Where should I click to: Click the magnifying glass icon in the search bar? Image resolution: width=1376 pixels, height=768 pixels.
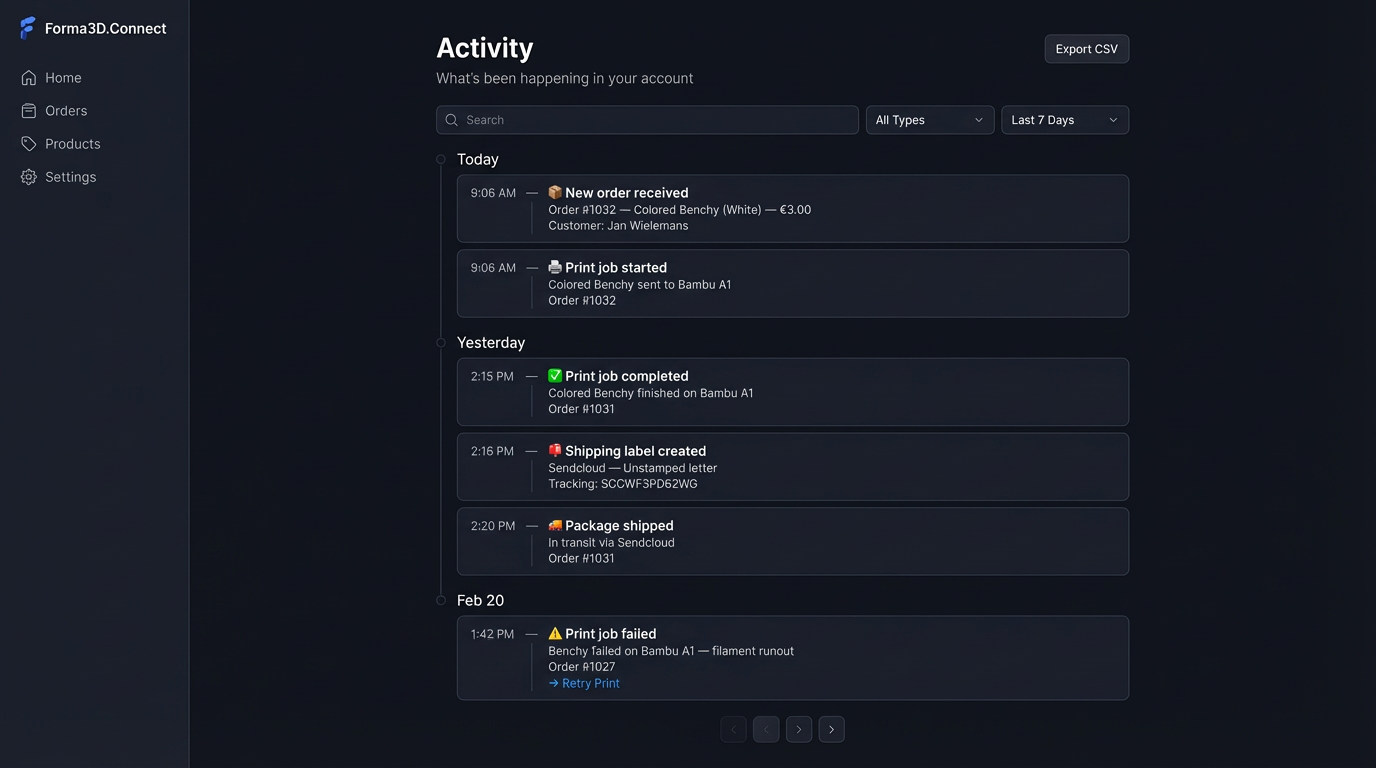click(452, 119)
